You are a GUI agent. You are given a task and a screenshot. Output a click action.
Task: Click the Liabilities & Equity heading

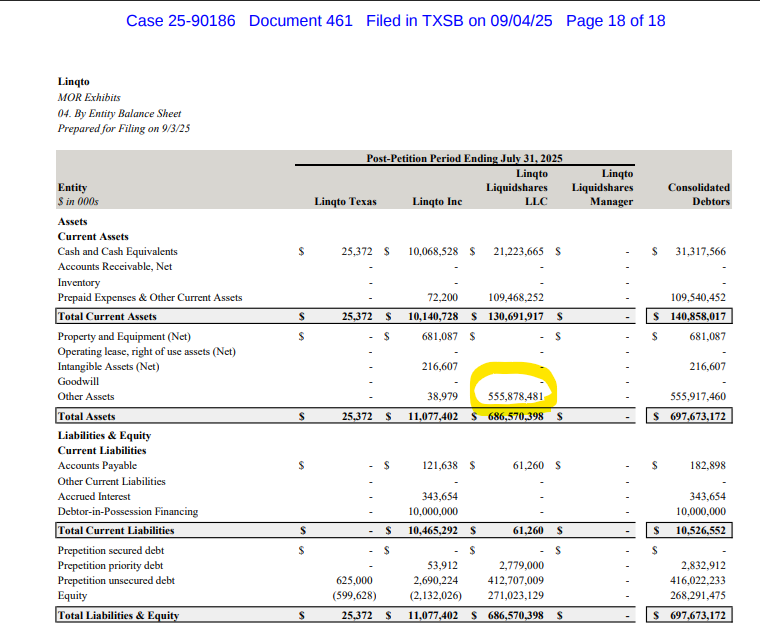pos(104,436)
